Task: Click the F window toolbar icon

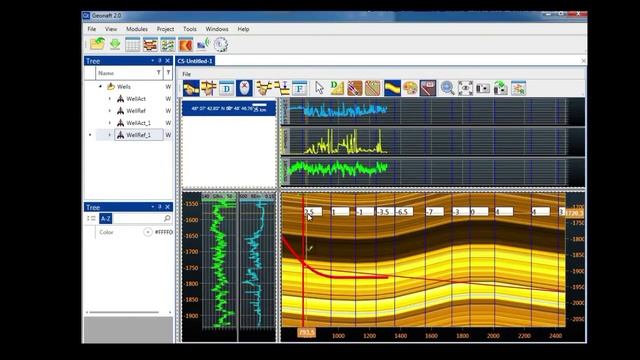Action: 300,88
